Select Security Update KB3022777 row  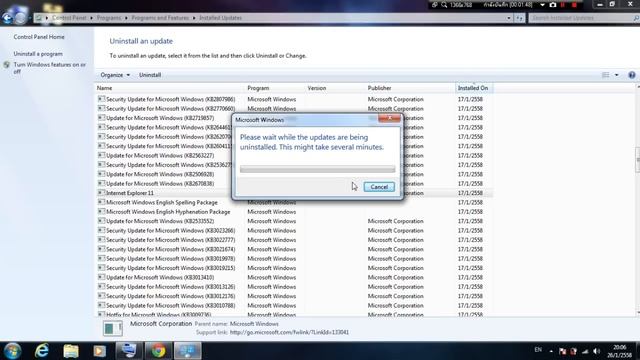(x=294, y=240)
